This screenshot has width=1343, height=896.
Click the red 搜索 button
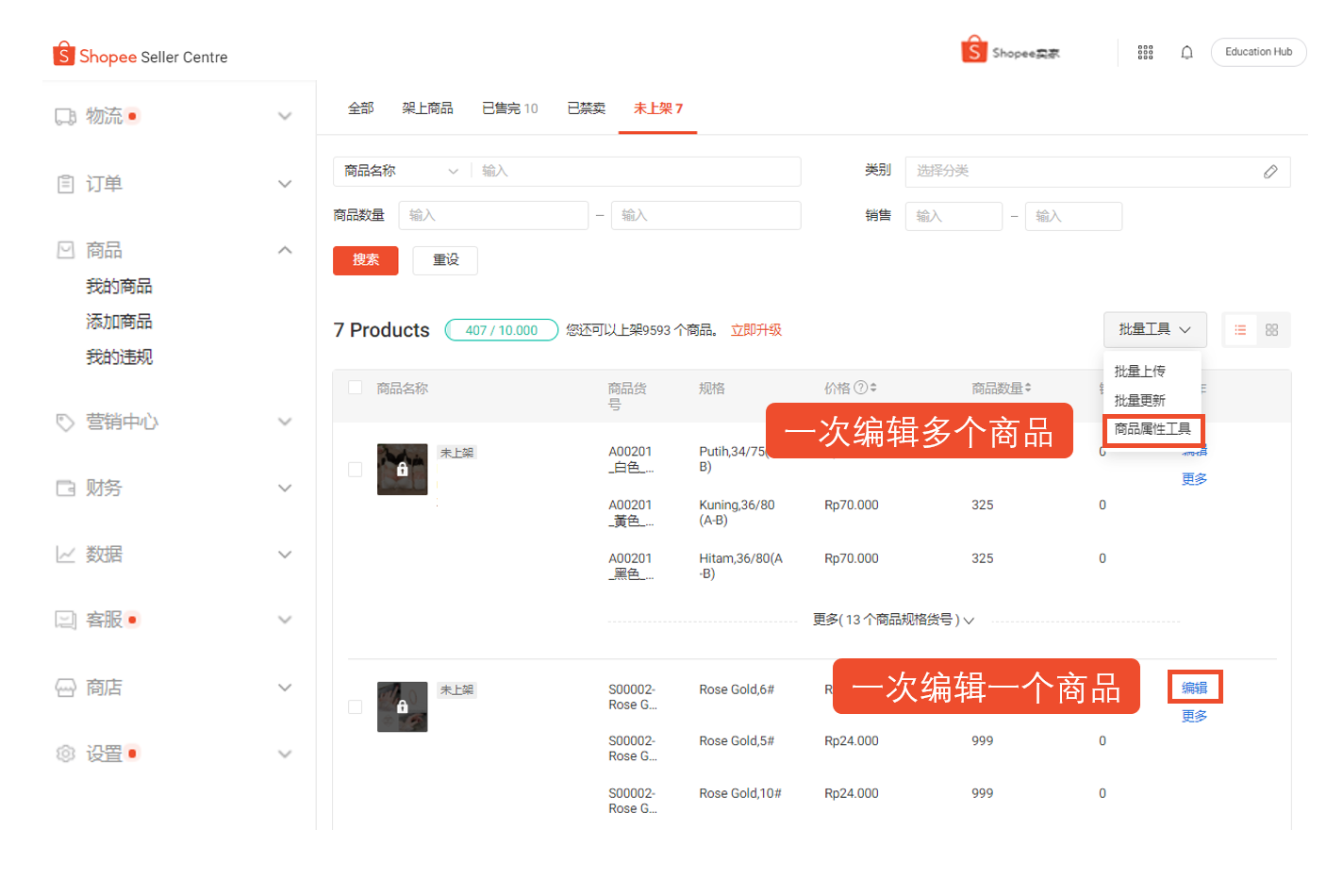point(366,260)
